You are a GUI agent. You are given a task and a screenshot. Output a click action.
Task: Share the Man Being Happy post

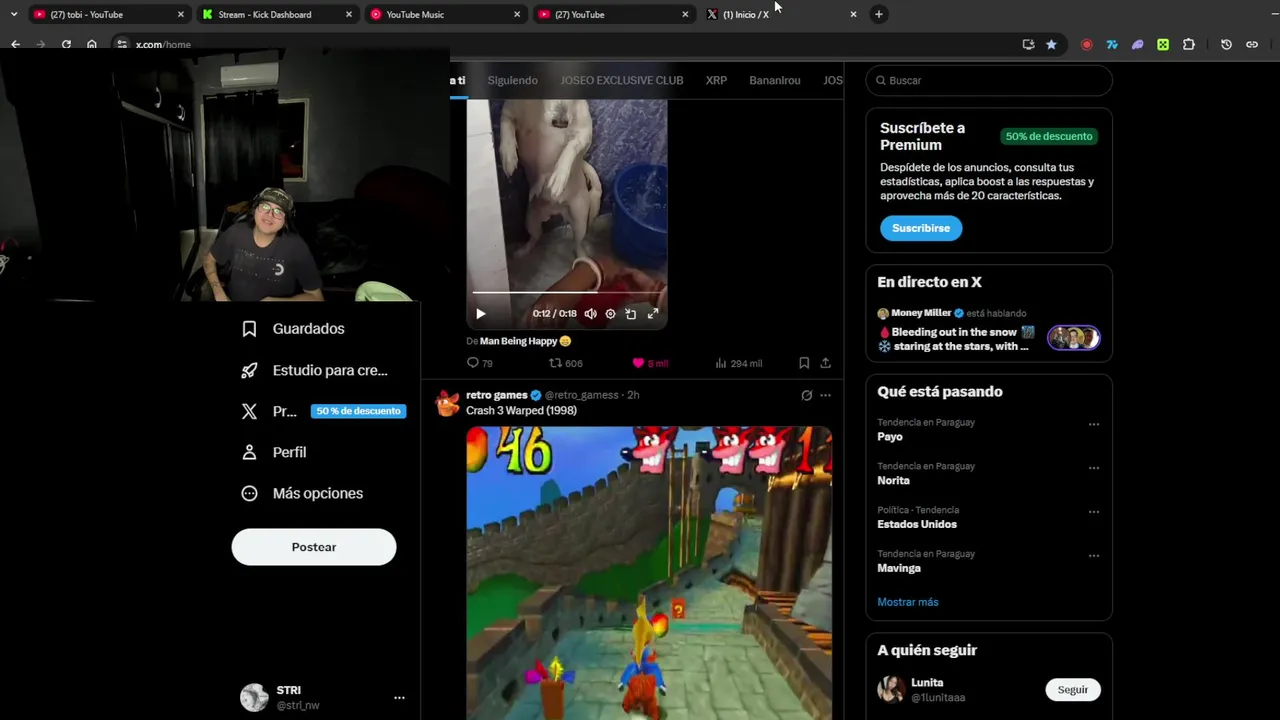point(825,363)
